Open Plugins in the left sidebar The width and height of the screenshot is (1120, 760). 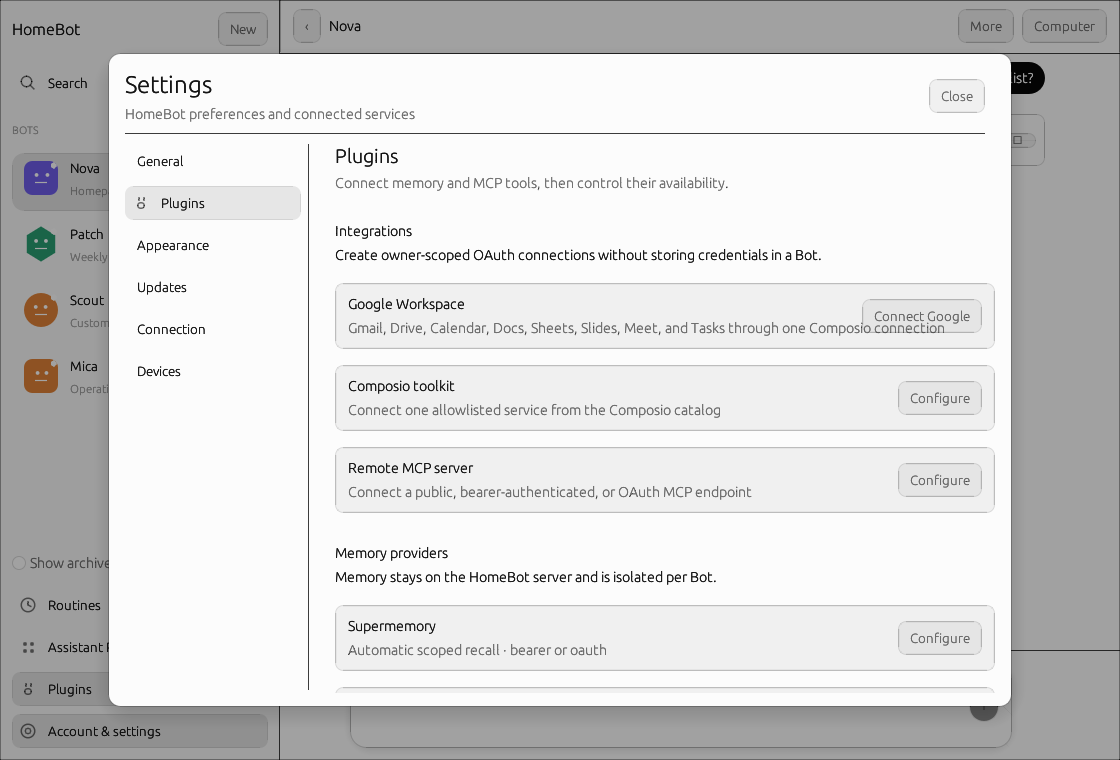(61, 689)
